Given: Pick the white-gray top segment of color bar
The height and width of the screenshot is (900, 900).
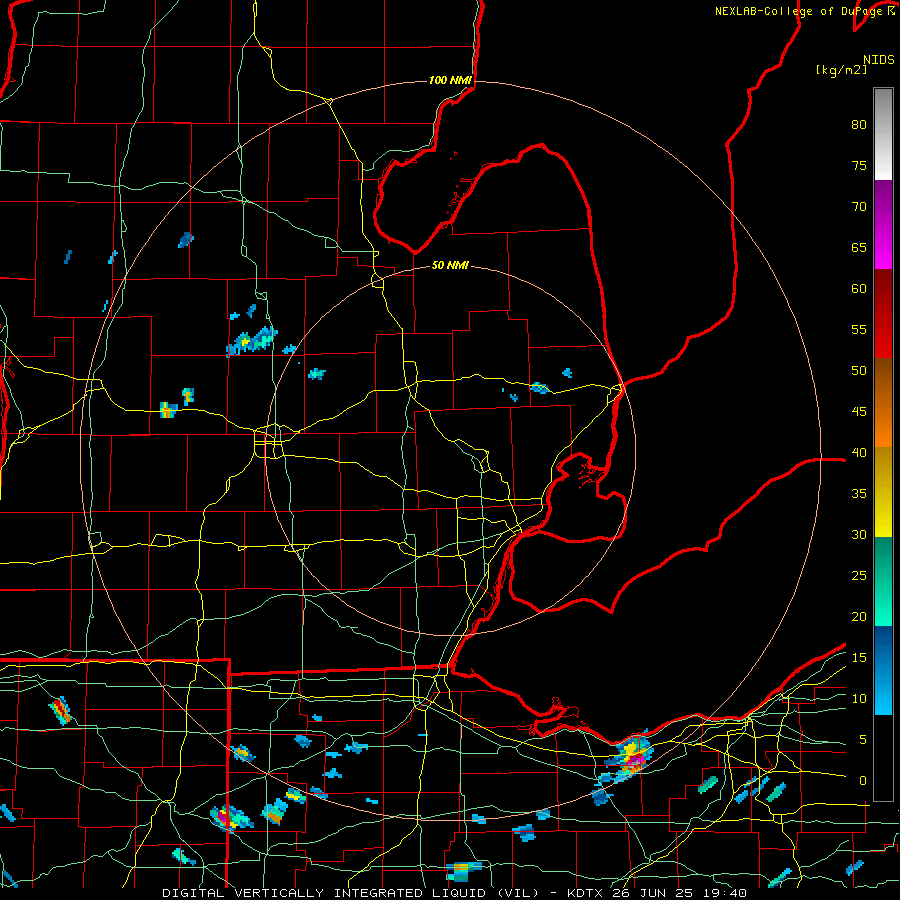Looking at the screenshot, I should (883, 134).
